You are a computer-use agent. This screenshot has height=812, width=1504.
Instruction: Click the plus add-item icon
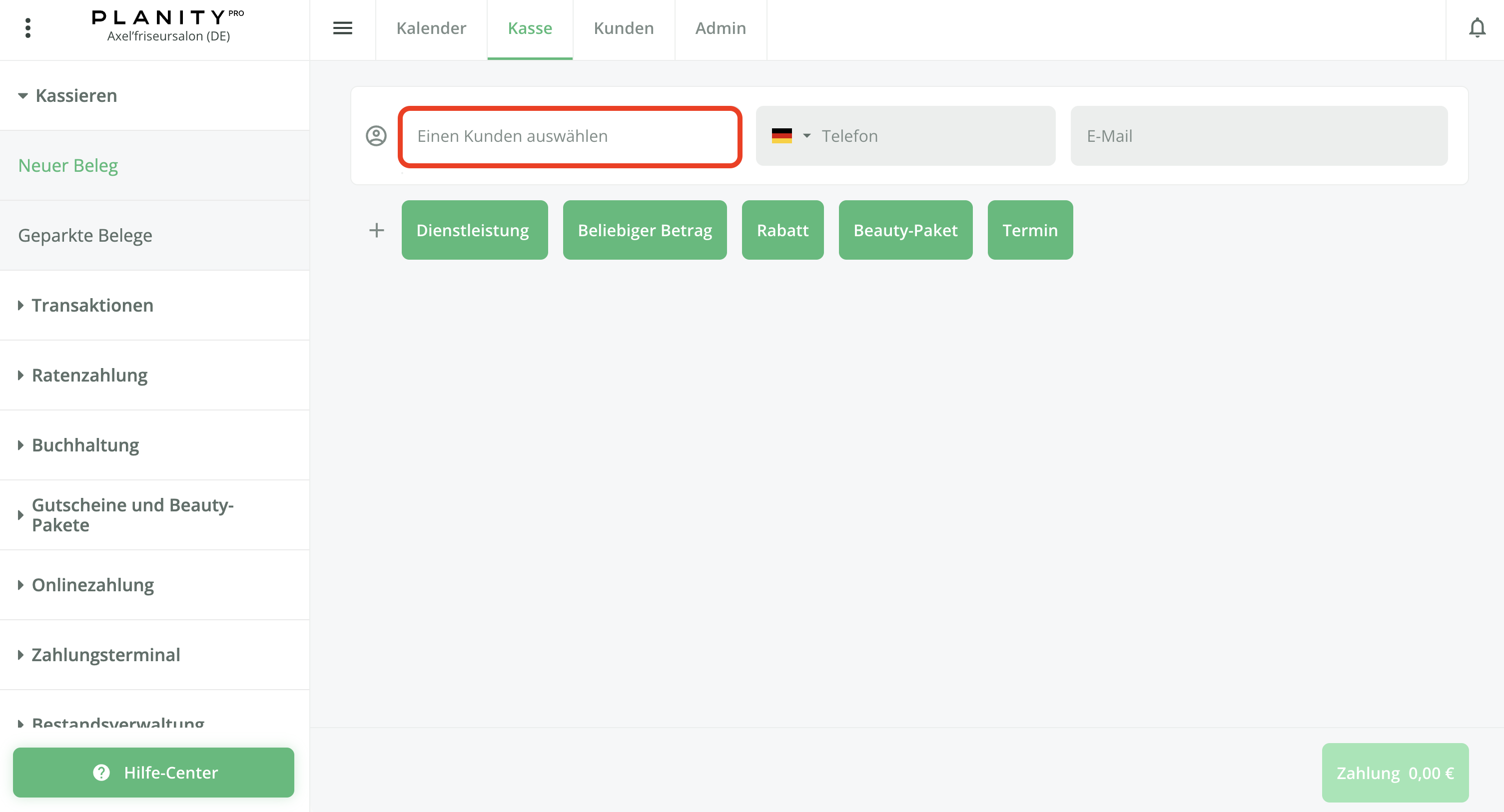377,230
